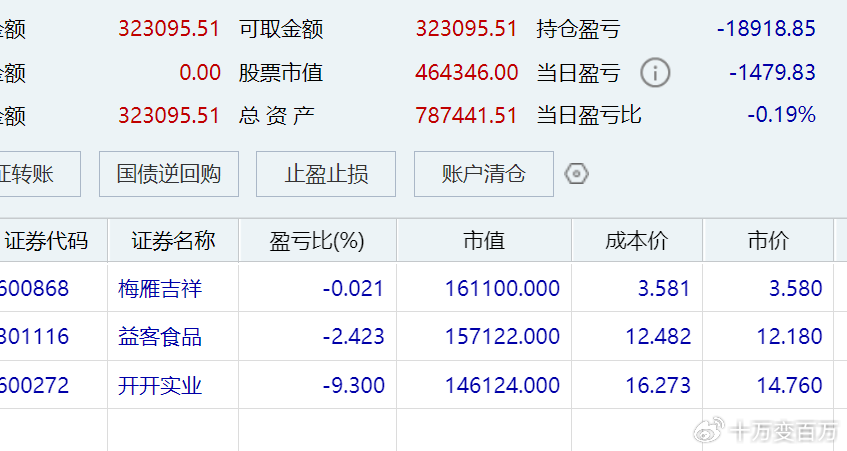Select the 梅雁吉祥 stock row

tap(160, 289)
